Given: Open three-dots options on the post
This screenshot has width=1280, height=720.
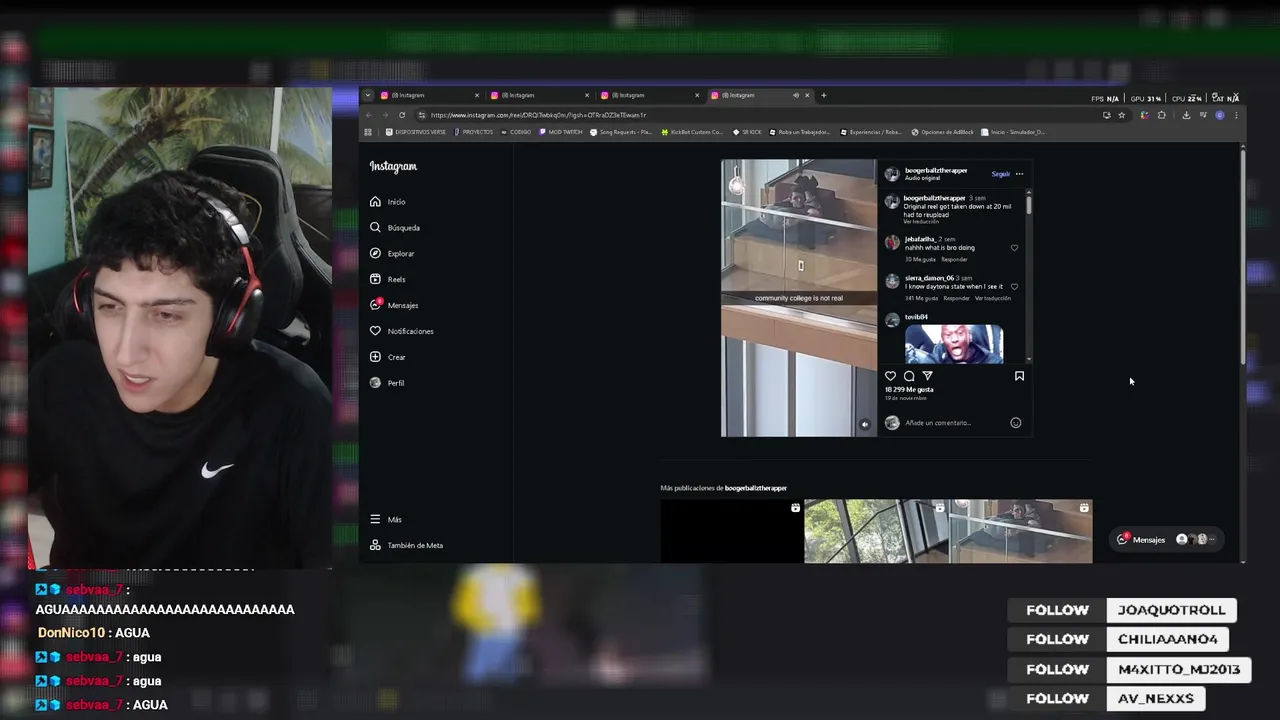Looking at the screenshot, I should point(1019,174).
